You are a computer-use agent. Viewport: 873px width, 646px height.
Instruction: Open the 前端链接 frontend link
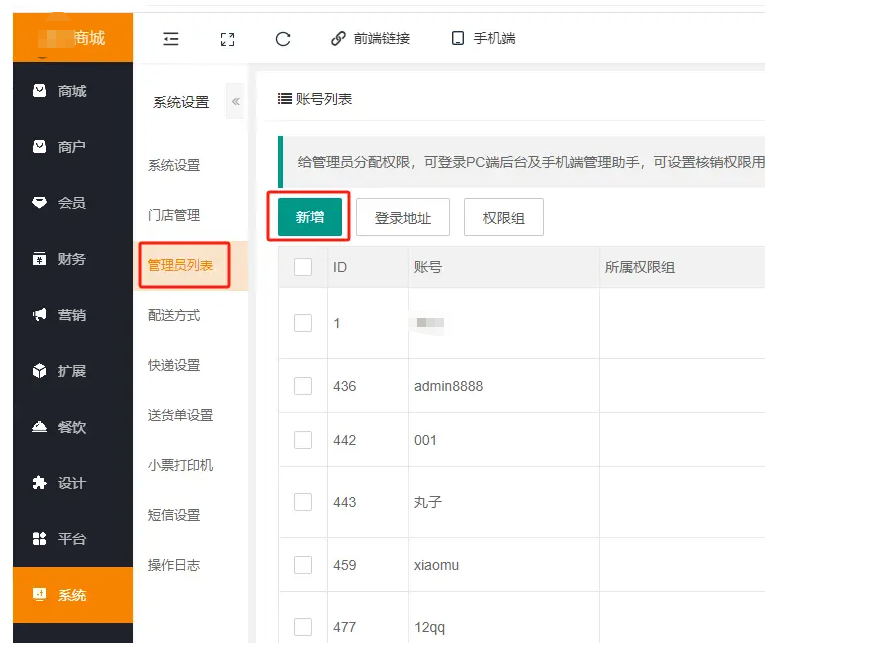click(x=370, y=39)
